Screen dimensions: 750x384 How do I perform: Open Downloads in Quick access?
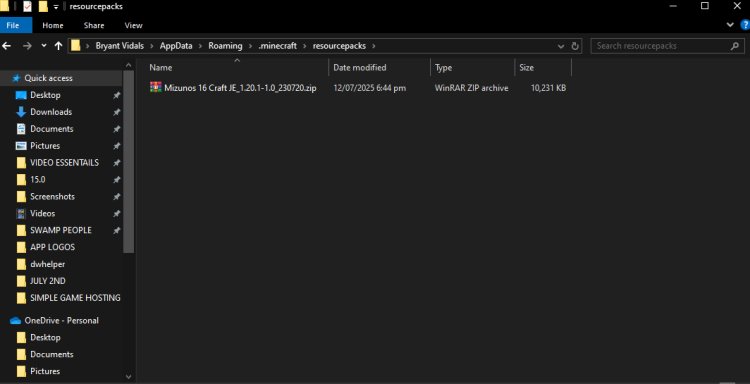[51, 112]
